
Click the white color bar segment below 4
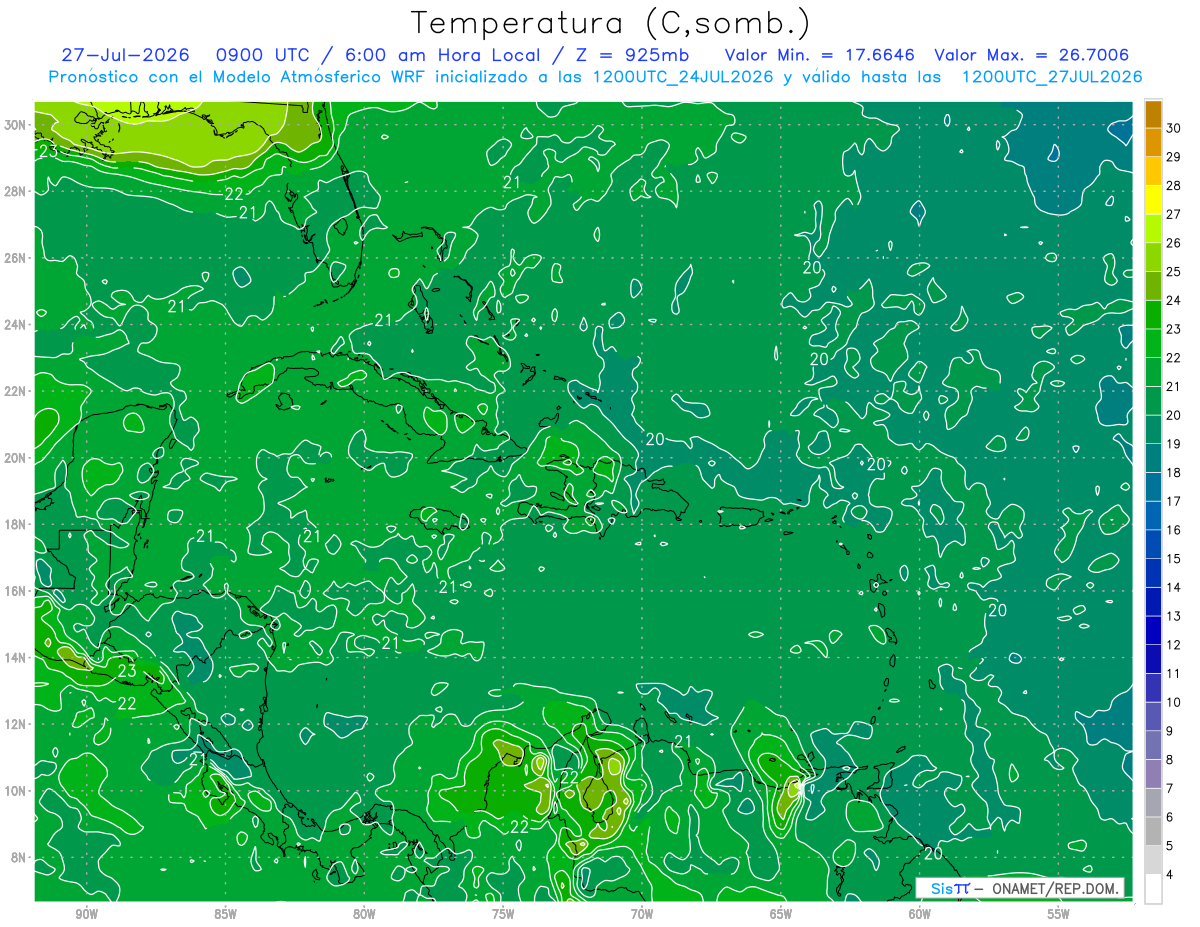tap(1153, 889)
